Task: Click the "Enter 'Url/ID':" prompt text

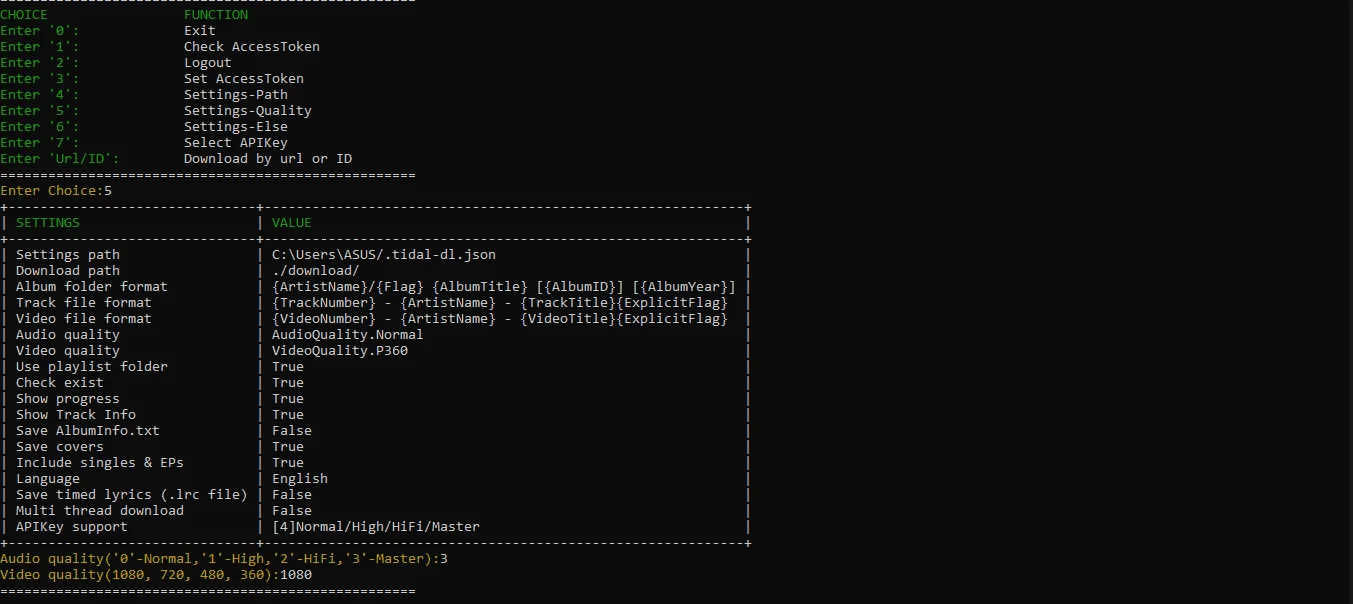Action: coord(60,159)
